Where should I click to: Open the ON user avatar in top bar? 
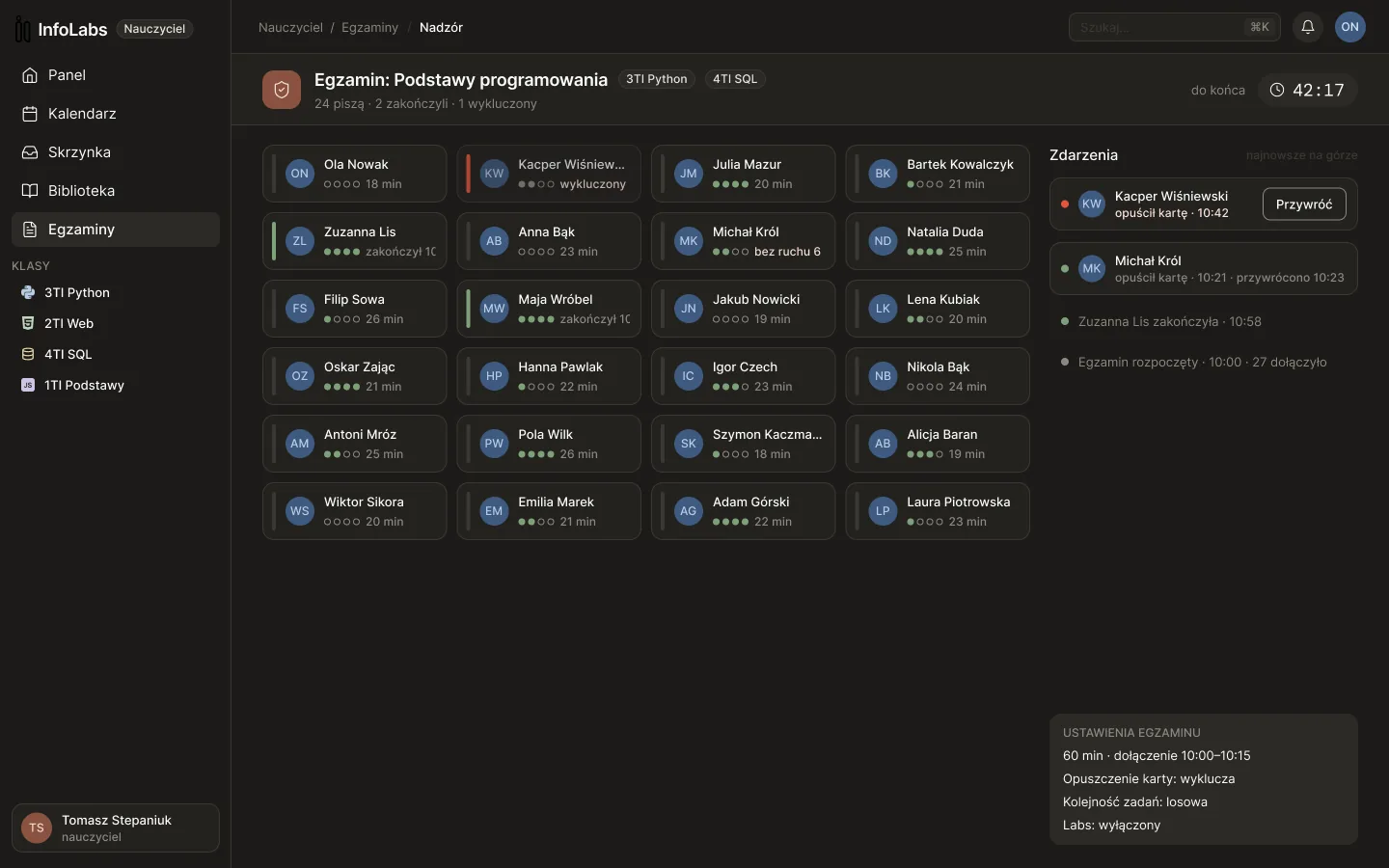pos(1350,27)
